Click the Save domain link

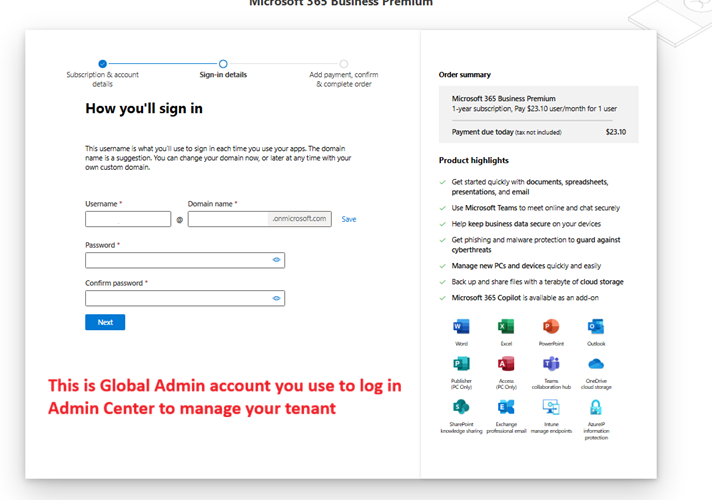tap(349, 219)
